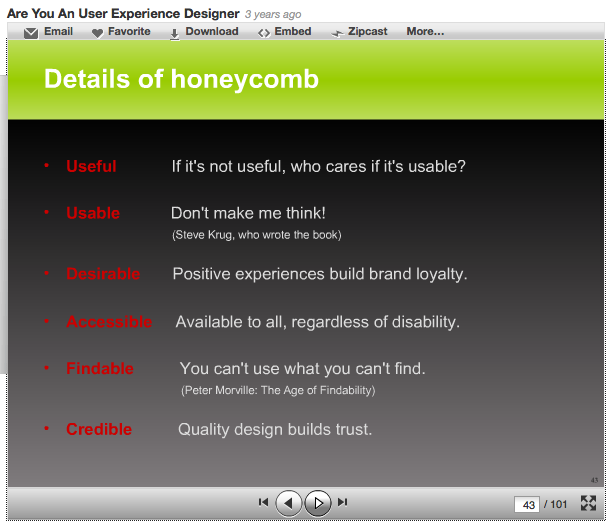Go to the previous slide
The width and height of the screenshot is (611, 527).
pos(289,502)
